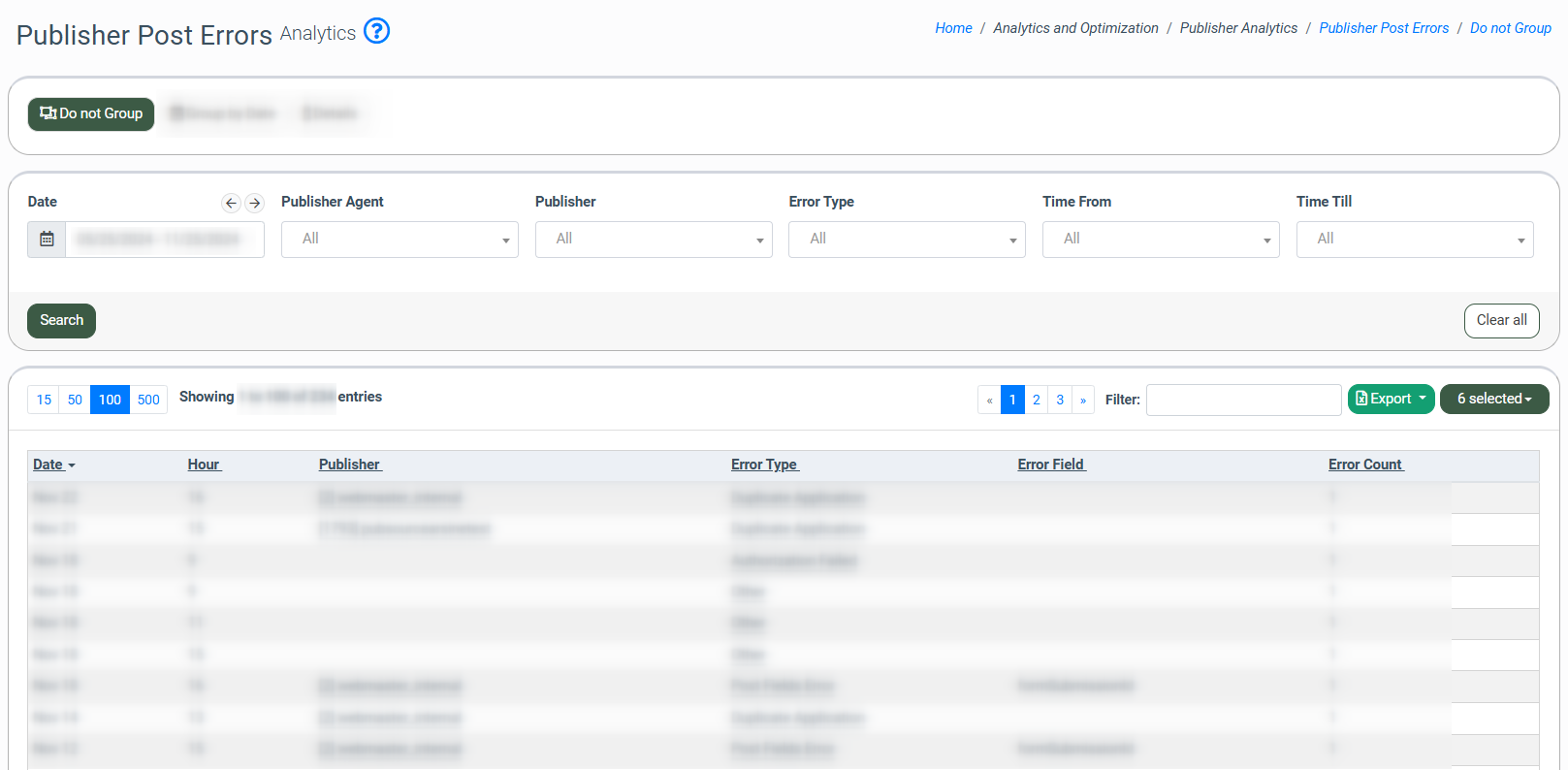Click the Search button
The height and width of the screenshot is (770, 1568).
[61, 321]
